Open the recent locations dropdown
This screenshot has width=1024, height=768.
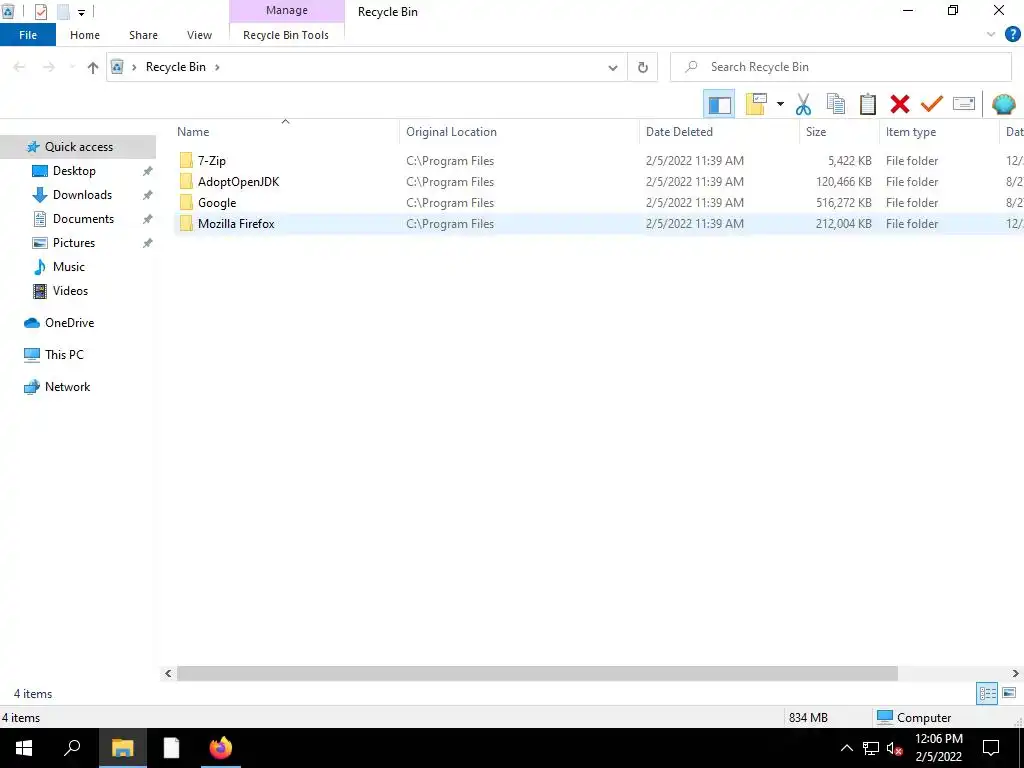(x=72, y=67)
